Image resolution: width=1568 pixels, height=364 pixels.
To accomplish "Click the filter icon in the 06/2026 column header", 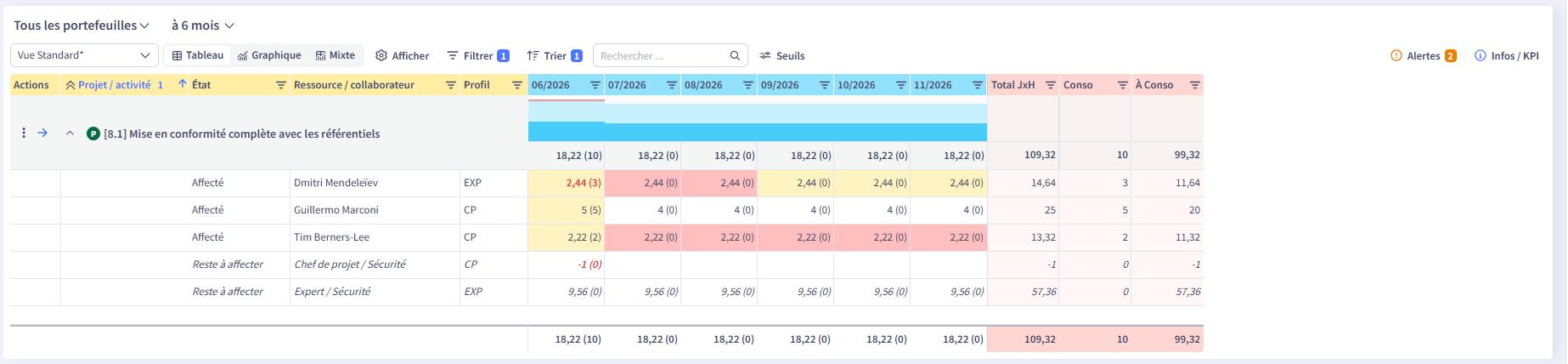I will pos(595,85).
